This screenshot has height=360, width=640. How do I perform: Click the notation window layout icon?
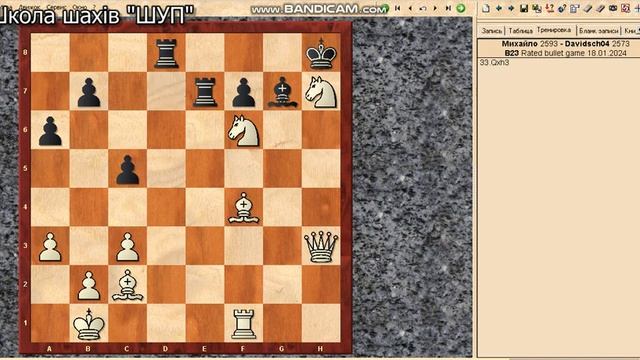tap(575, 8)
